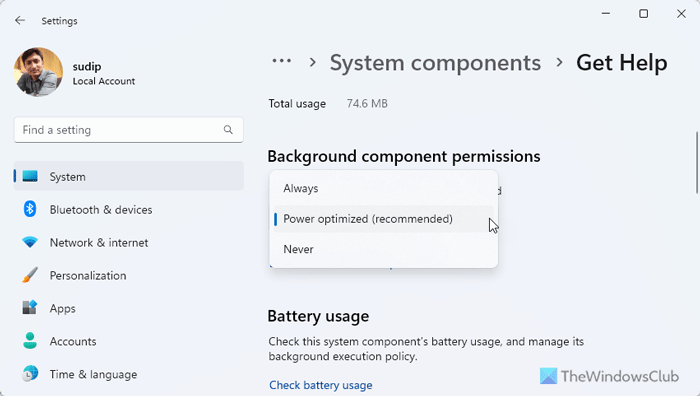Focus the Find a setting box
The width and height of the screenshot is (700, 396).
pos(129,130)
